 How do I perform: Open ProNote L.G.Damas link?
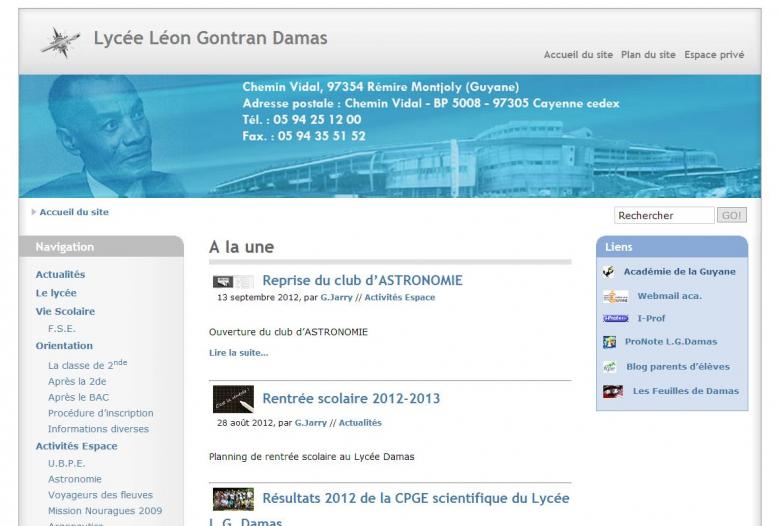671,342
